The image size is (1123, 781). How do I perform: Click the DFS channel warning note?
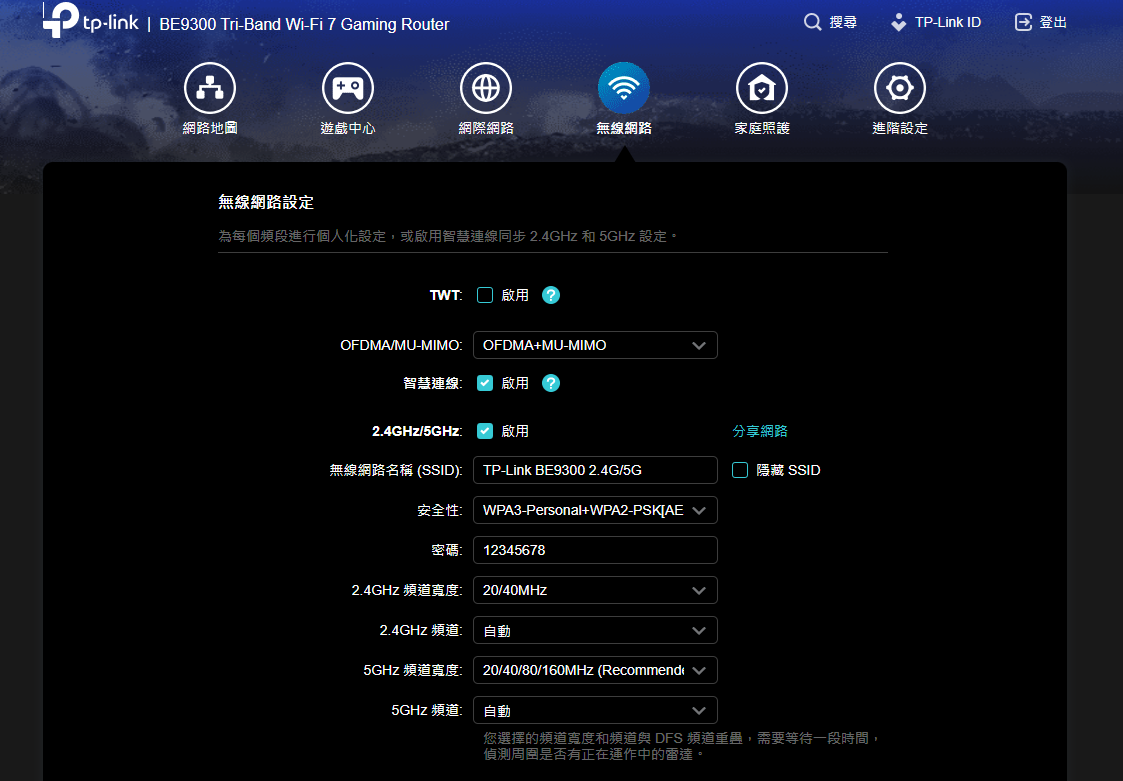[x=681, y=746]
